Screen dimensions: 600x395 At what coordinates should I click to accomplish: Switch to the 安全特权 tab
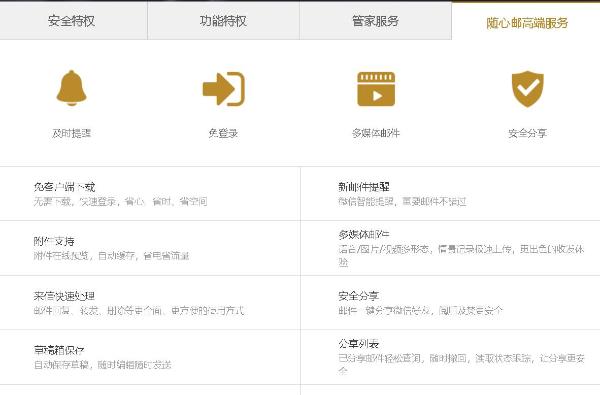(72, 21)
